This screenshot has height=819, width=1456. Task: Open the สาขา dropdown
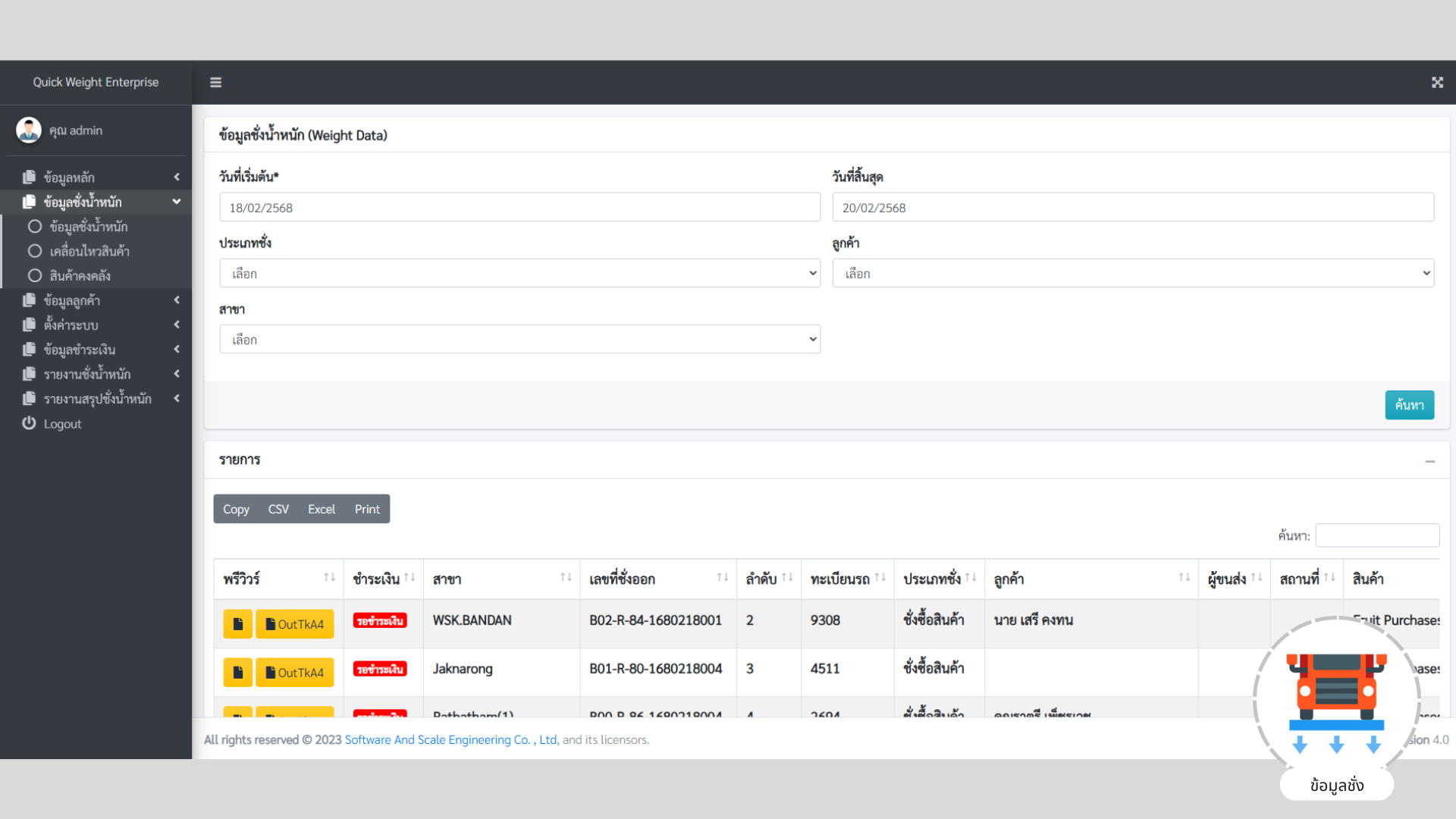tap(519, 339)
